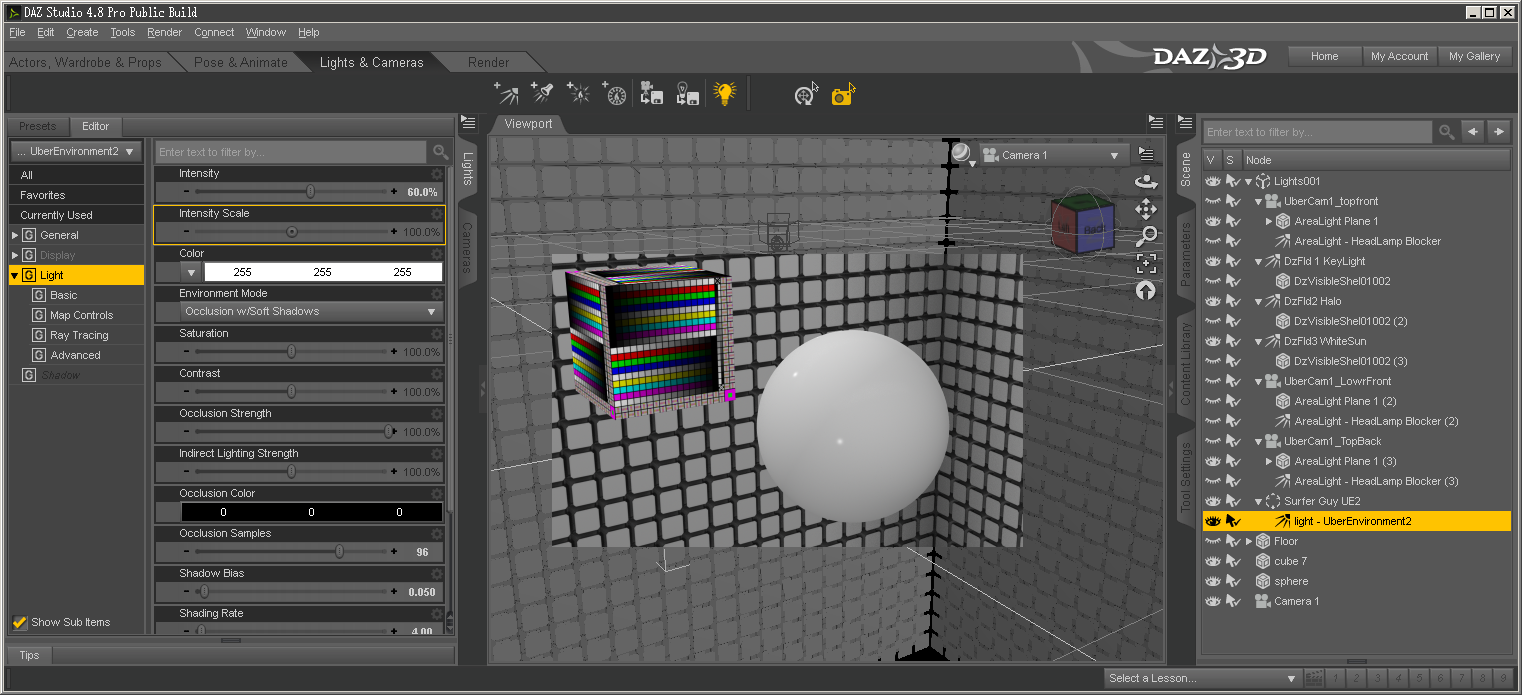
Task: Toggle visibility of sphere node
Action: pos(1213,581)
